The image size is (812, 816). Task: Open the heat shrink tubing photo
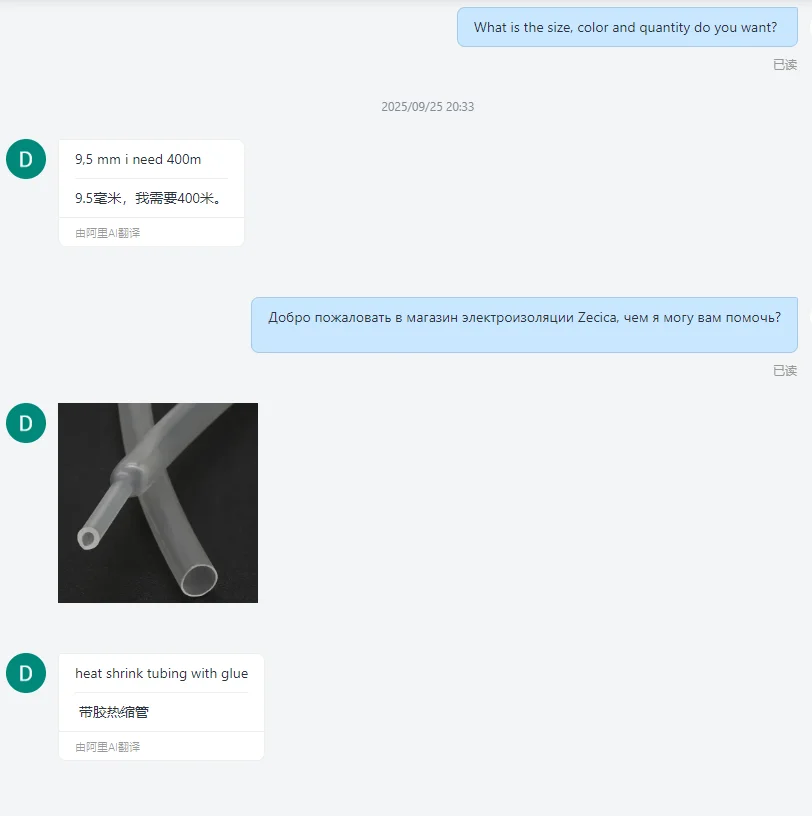click(158, 503)
